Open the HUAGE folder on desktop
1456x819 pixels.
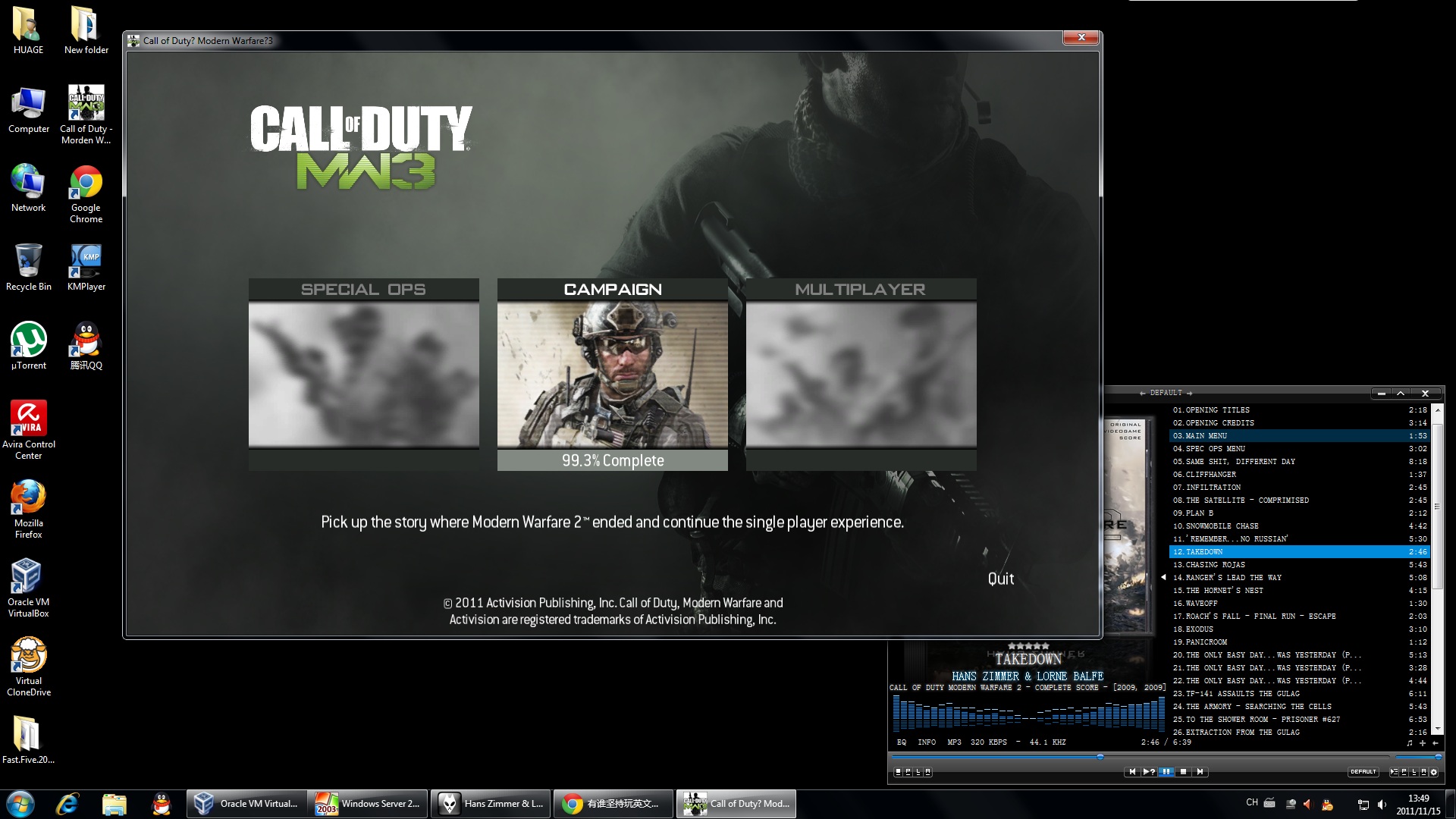(28, 30)
